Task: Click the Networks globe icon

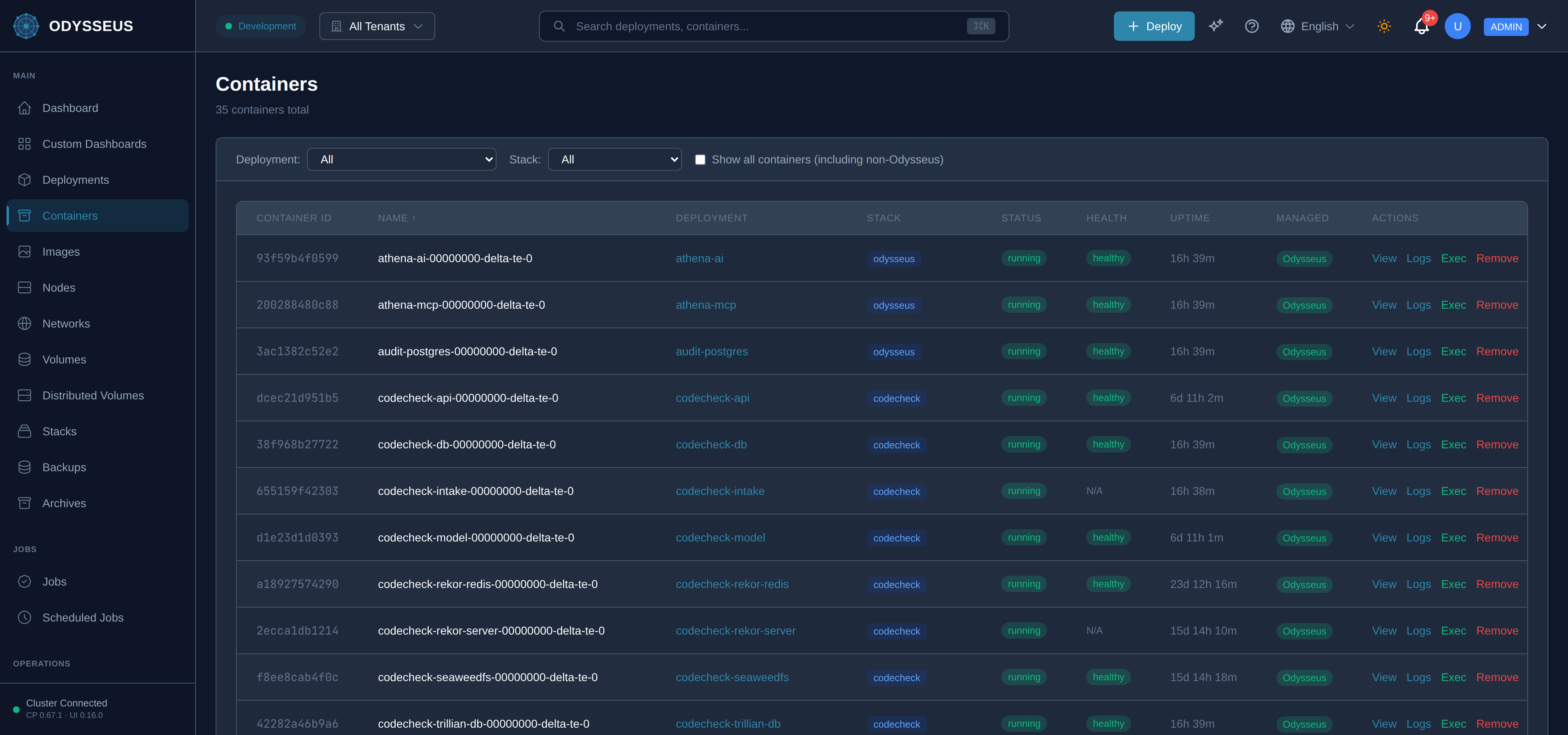Action: coord(24,323)
